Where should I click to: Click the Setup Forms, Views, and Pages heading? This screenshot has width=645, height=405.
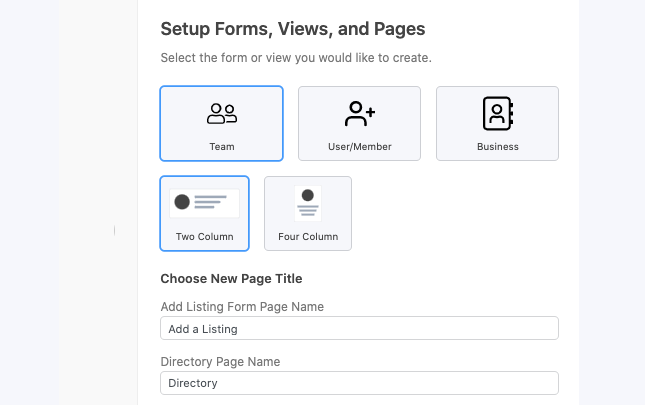point(293,29)
